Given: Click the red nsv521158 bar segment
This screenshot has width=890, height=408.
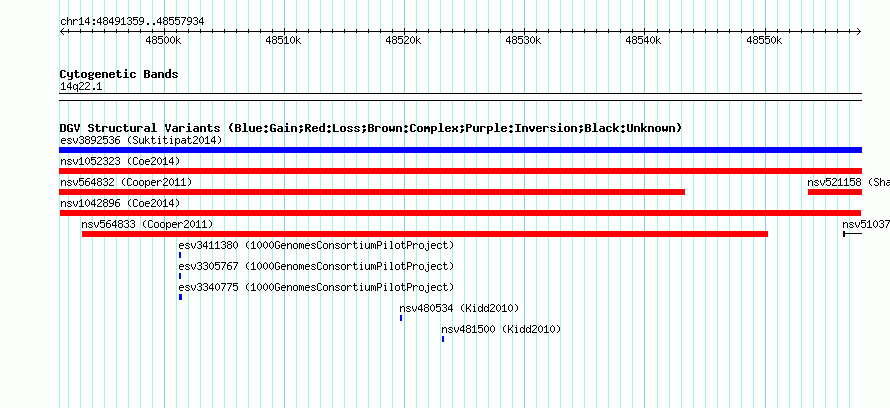Looking at the screenshot, I should [x=835, y=192].
